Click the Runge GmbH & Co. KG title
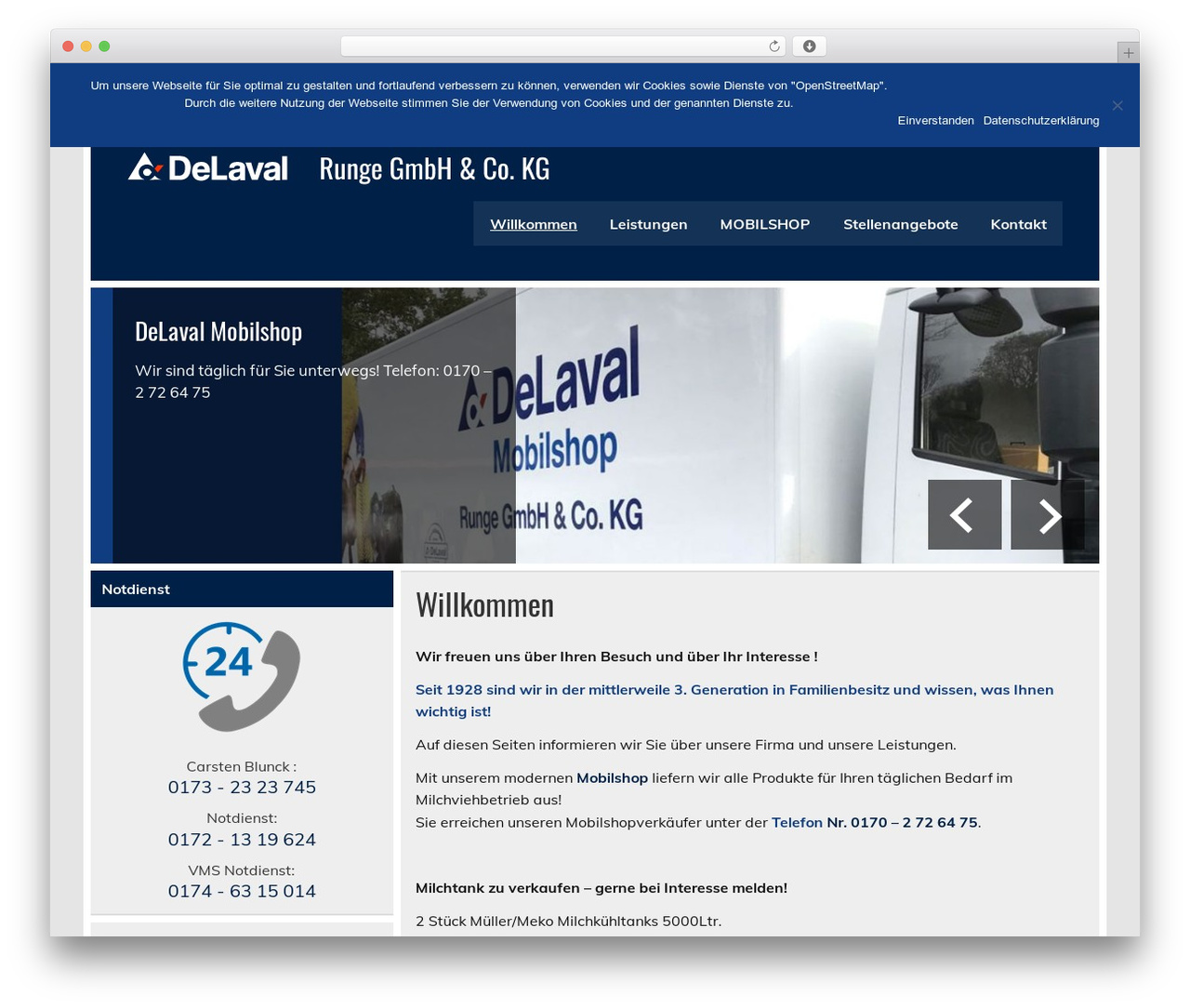This screenshot has width=1190, height=1008. coord(434,168)
